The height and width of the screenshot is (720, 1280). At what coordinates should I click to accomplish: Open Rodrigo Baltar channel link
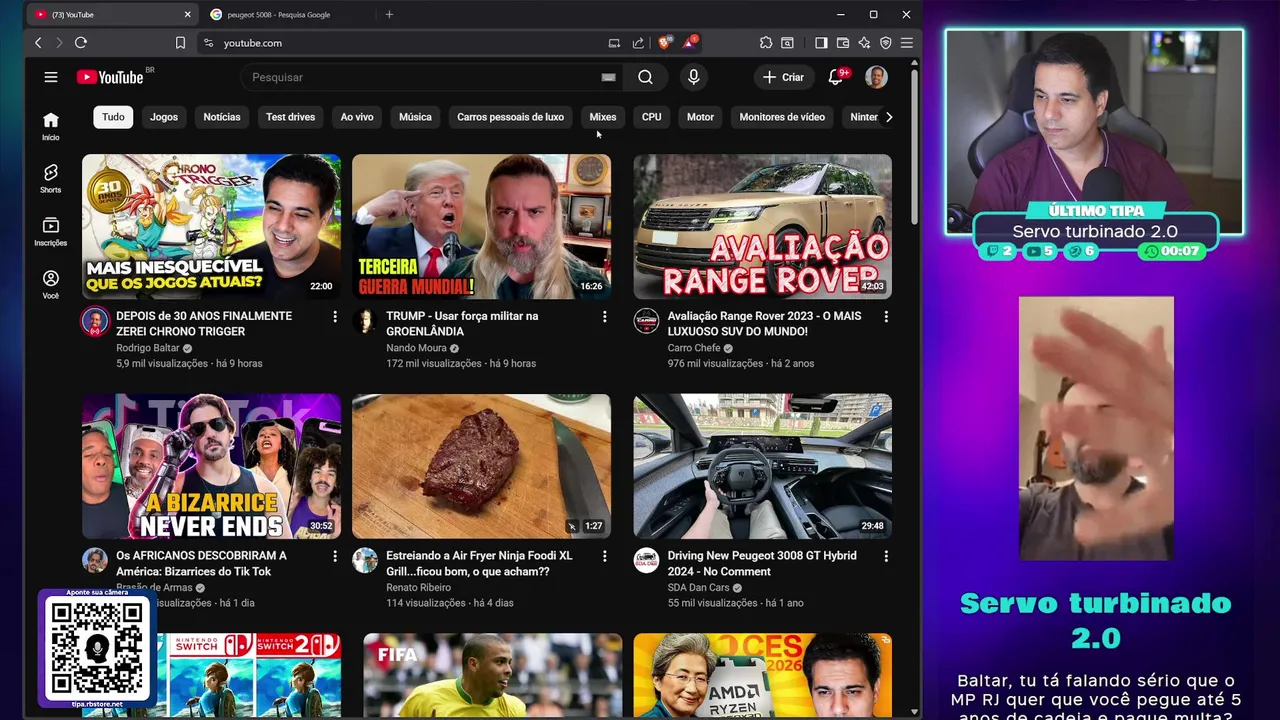click(148, 348)
